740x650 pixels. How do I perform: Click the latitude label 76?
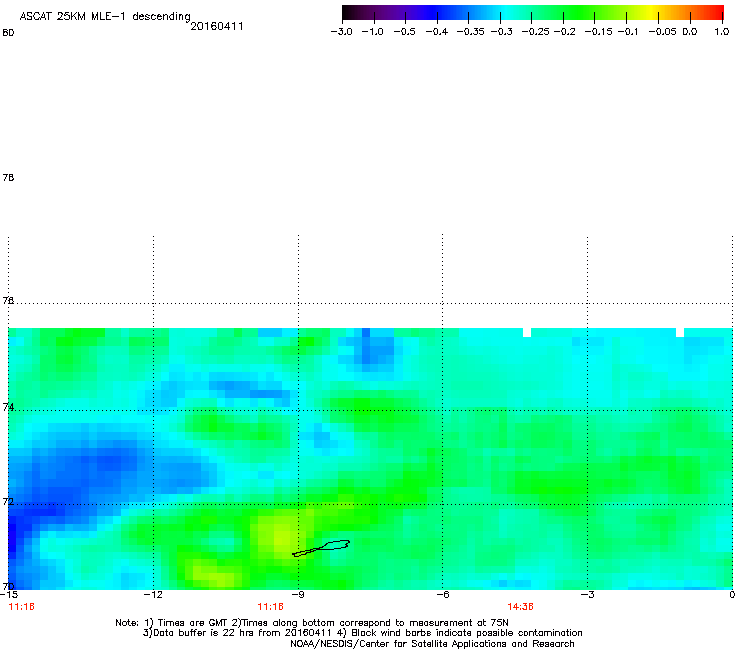[x=8, y=301]
